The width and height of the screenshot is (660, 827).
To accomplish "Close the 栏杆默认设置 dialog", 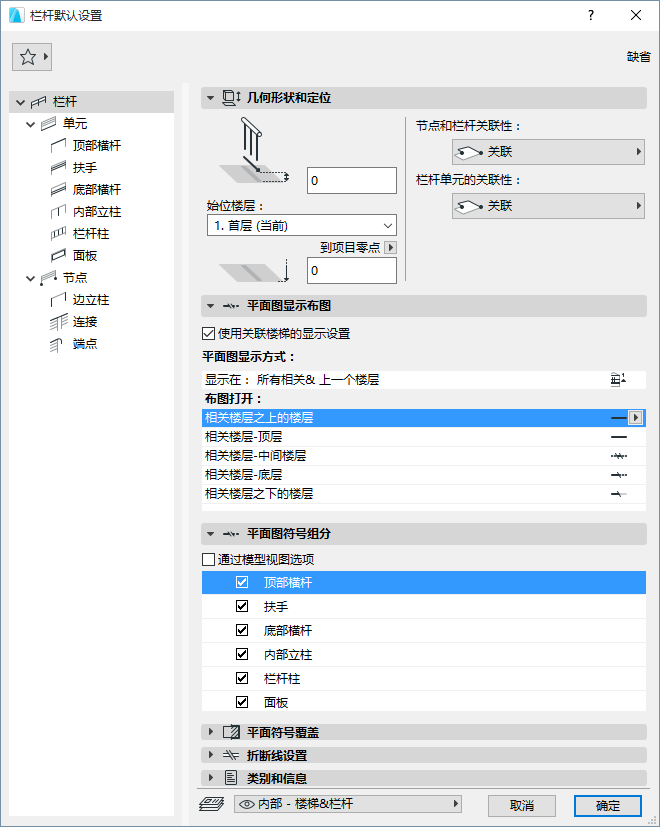I will click(636, 15).
